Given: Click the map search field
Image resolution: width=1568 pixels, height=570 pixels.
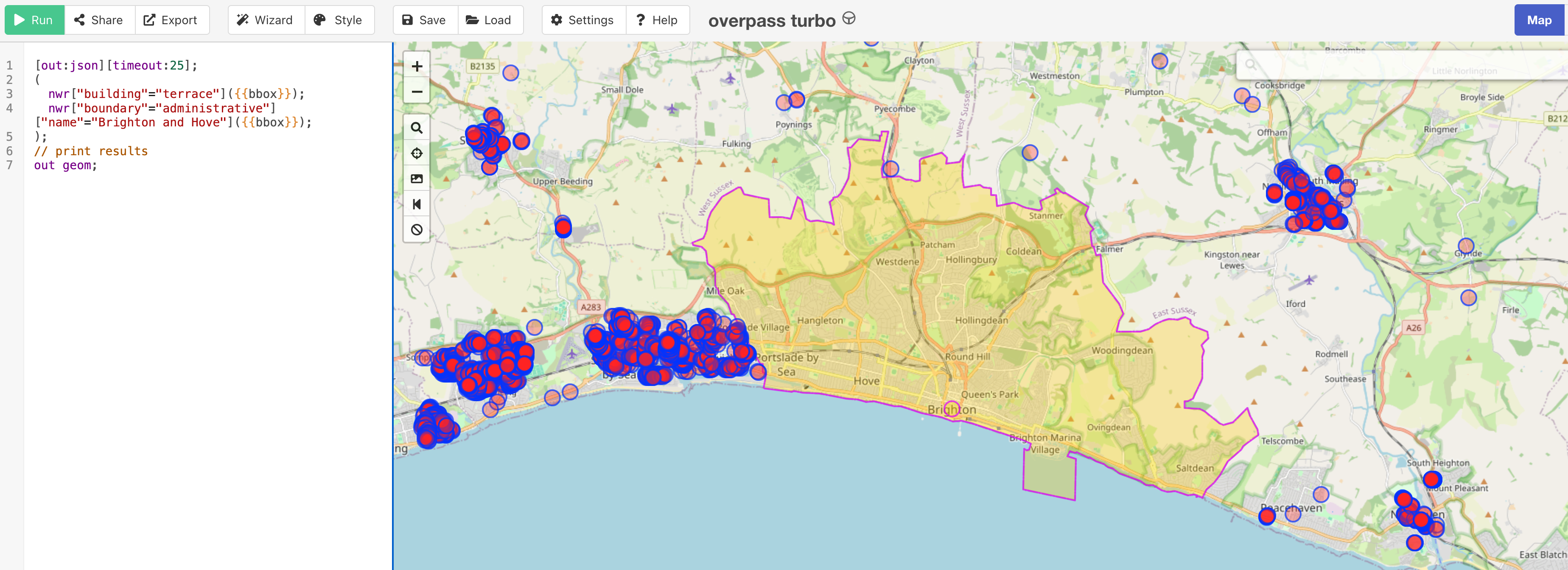Looking at the screenshot, I should [x=1402, y=64].
